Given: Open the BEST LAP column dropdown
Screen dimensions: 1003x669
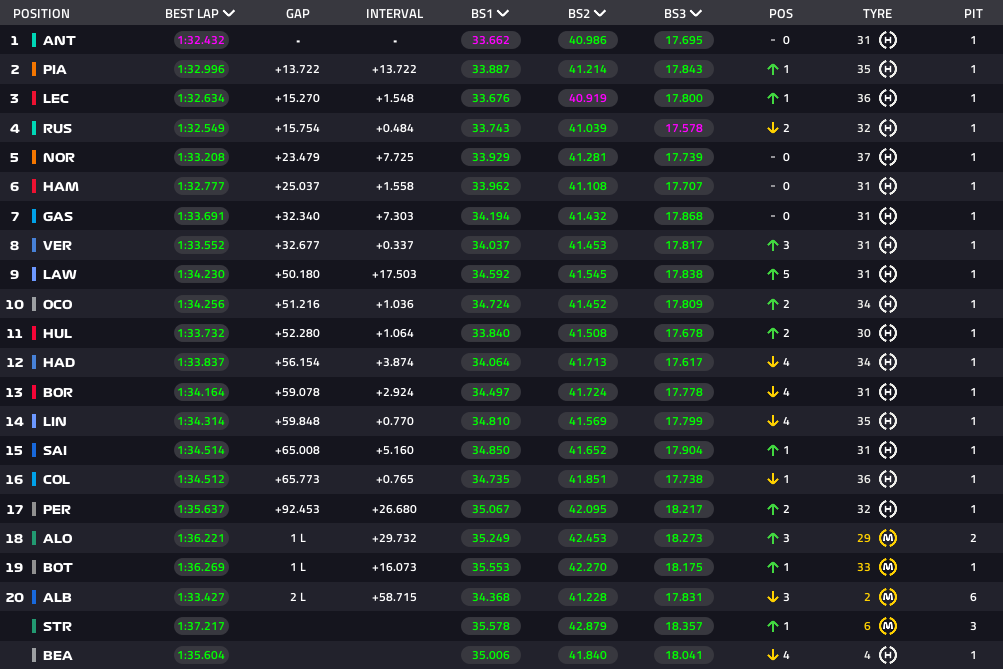Looking at the screenshot, I should coord(230,14).
